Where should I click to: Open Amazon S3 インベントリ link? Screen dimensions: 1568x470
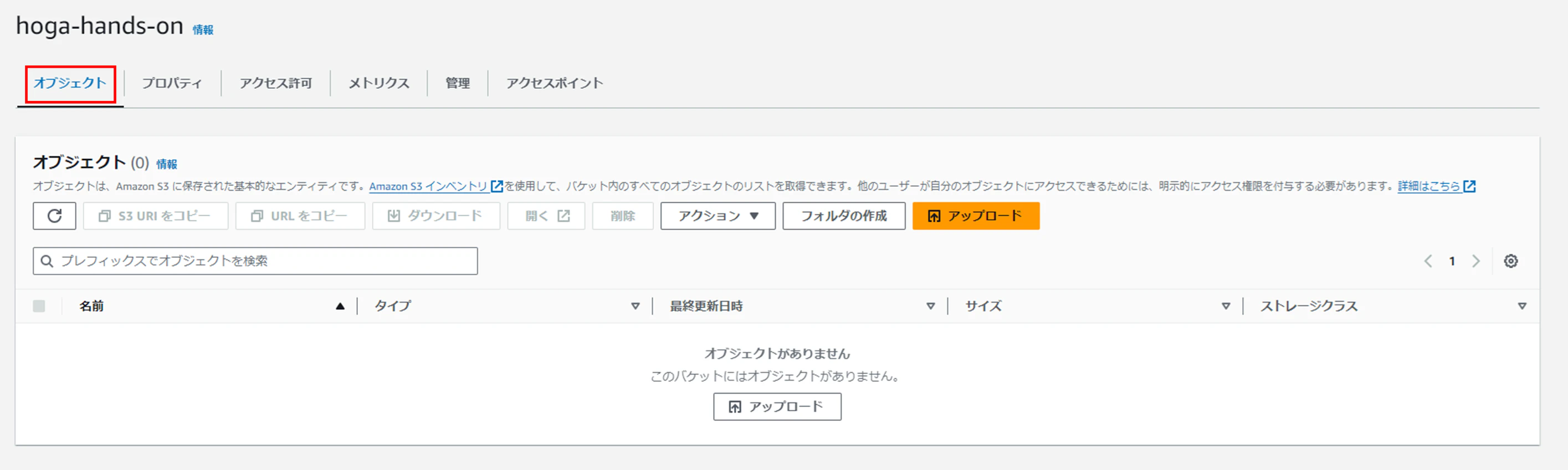436,186
